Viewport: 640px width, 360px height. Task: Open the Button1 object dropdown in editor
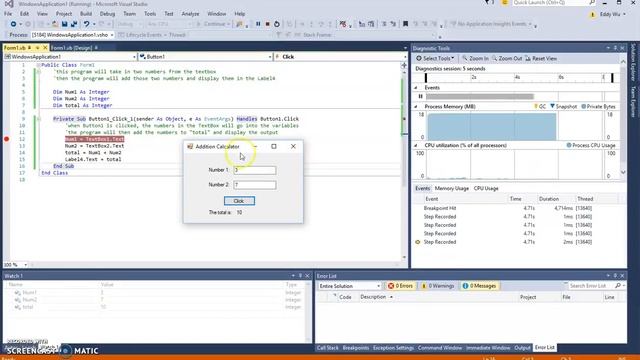[206, 57]
